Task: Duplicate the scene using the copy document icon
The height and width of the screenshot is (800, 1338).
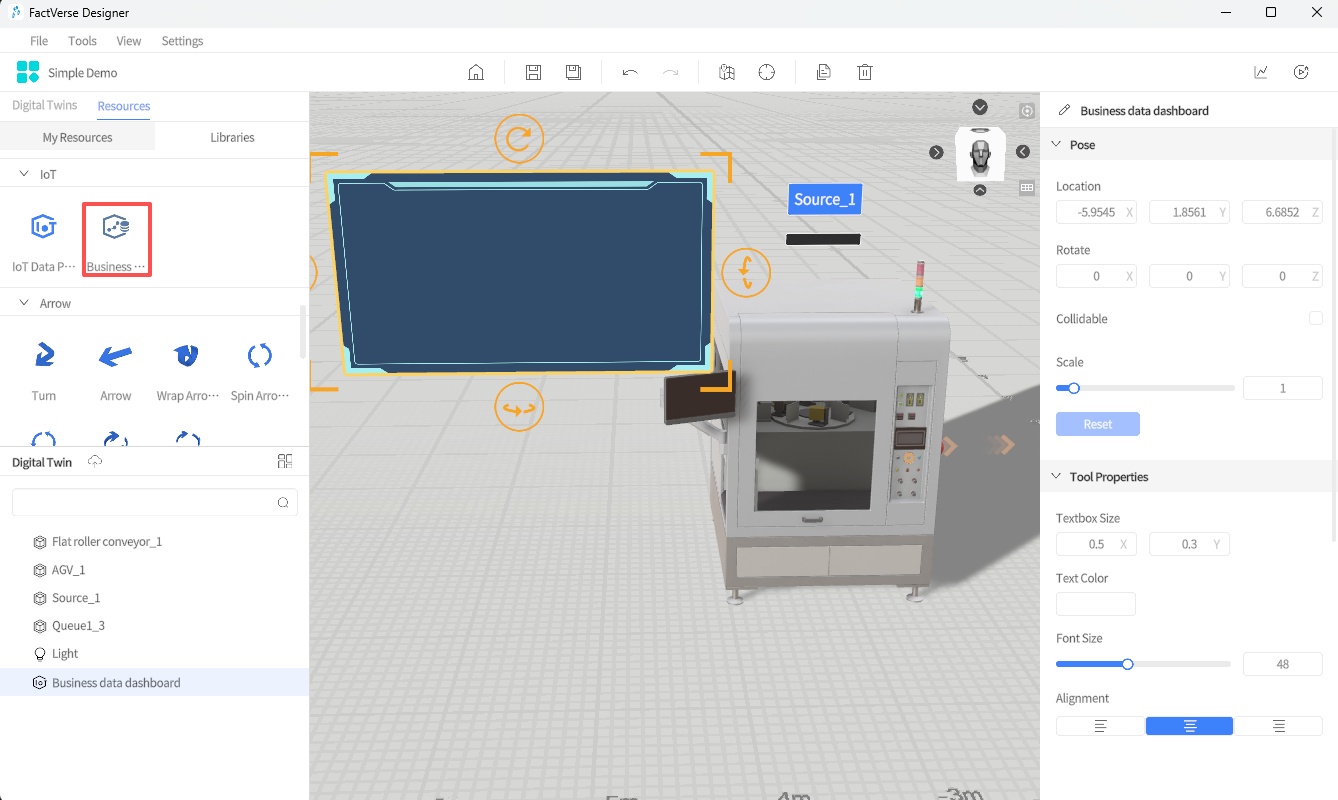Action: (823, 71)
